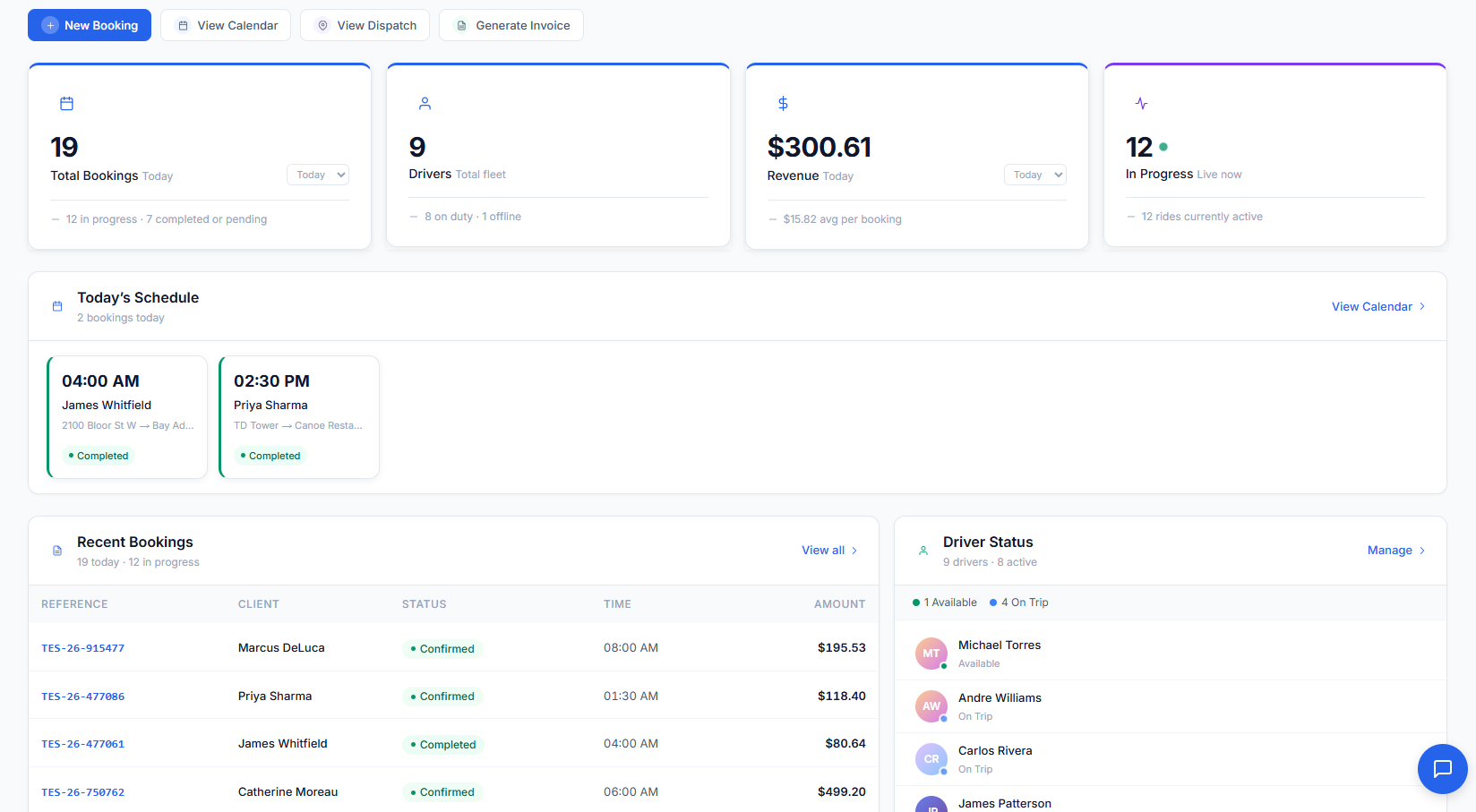
Task: Select the person icon on the Drivers card
Action: click(x=425, y=103)
